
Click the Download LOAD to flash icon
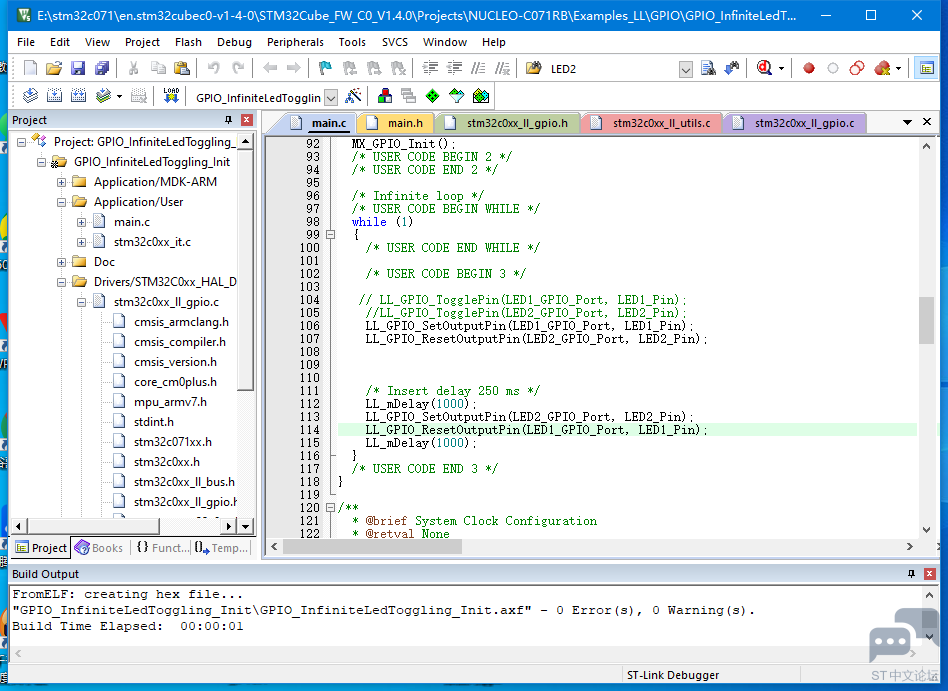pyautogui.click(x=171, y=96)
